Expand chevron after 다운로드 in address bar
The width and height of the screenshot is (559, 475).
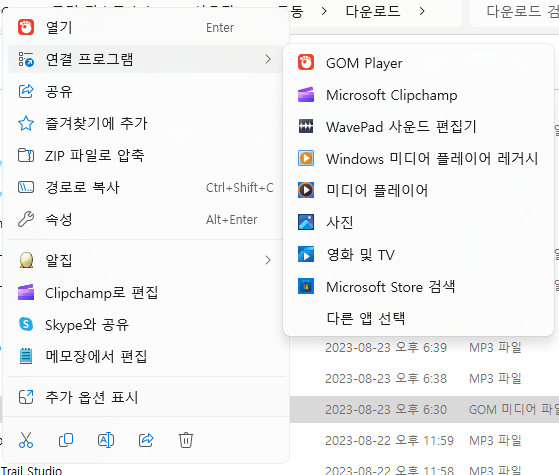click(x=422, y=11)
